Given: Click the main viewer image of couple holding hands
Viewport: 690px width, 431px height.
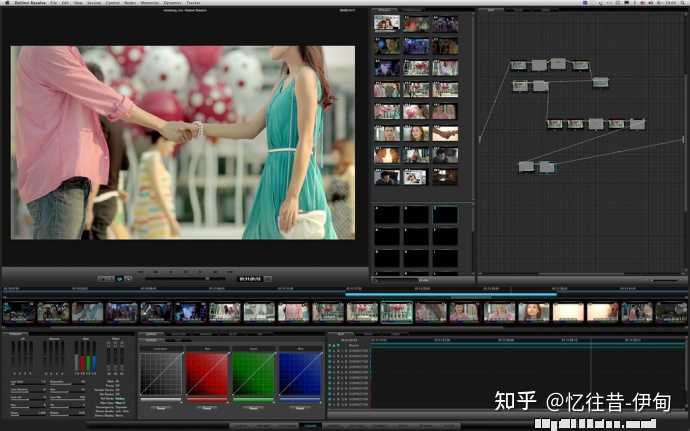Looking at the screenshot, I should click(x=183, y=143).
